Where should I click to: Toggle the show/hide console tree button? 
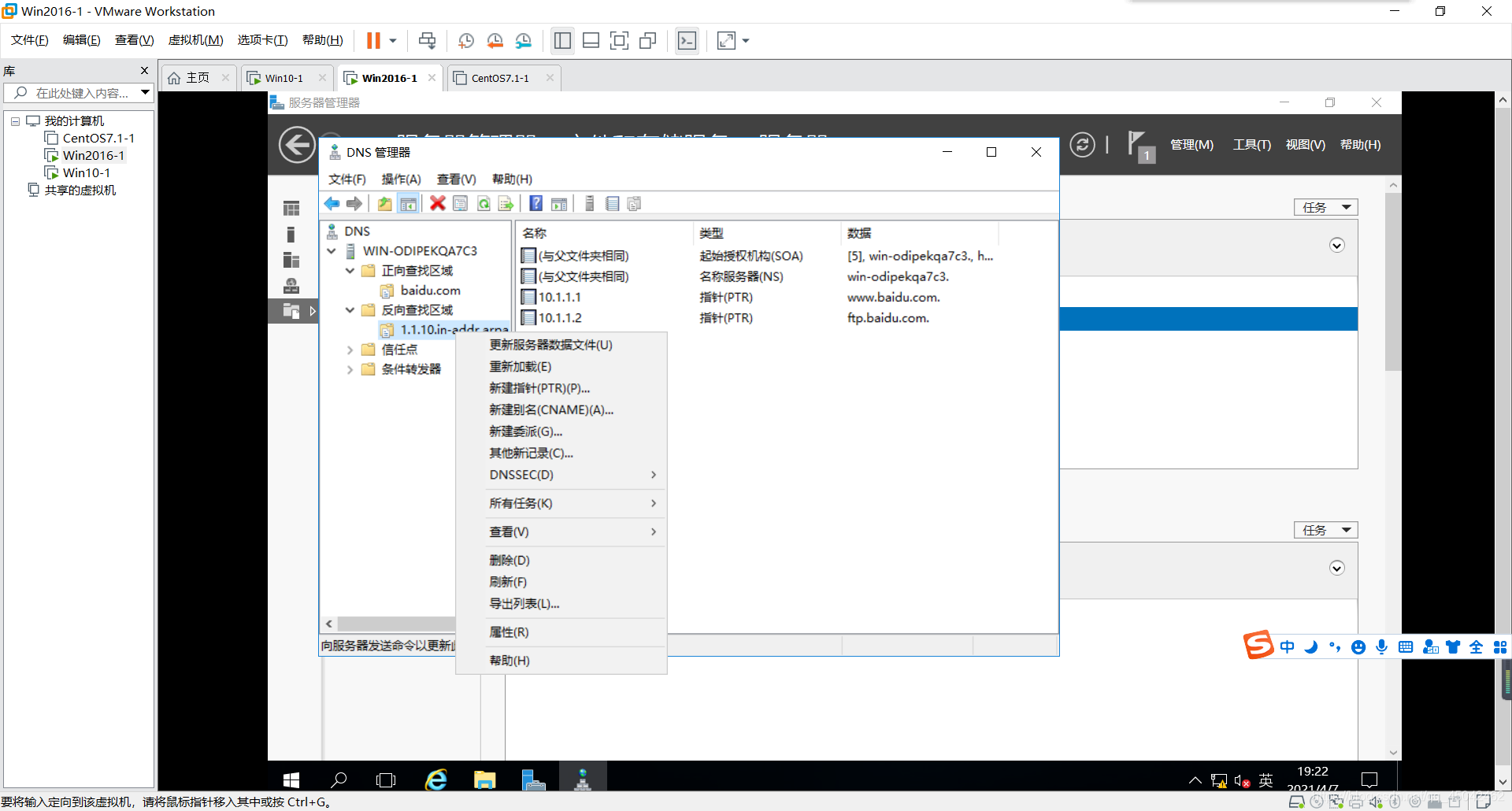(408, 204)
